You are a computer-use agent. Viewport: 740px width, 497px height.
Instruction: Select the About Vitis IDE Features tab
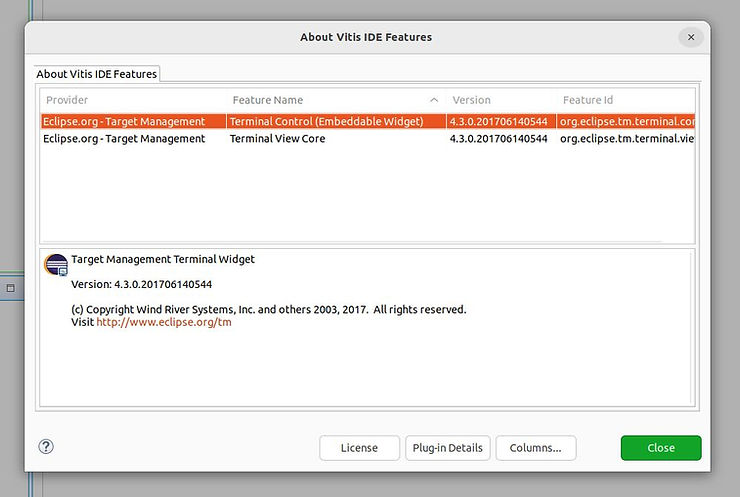click(97, 74)
